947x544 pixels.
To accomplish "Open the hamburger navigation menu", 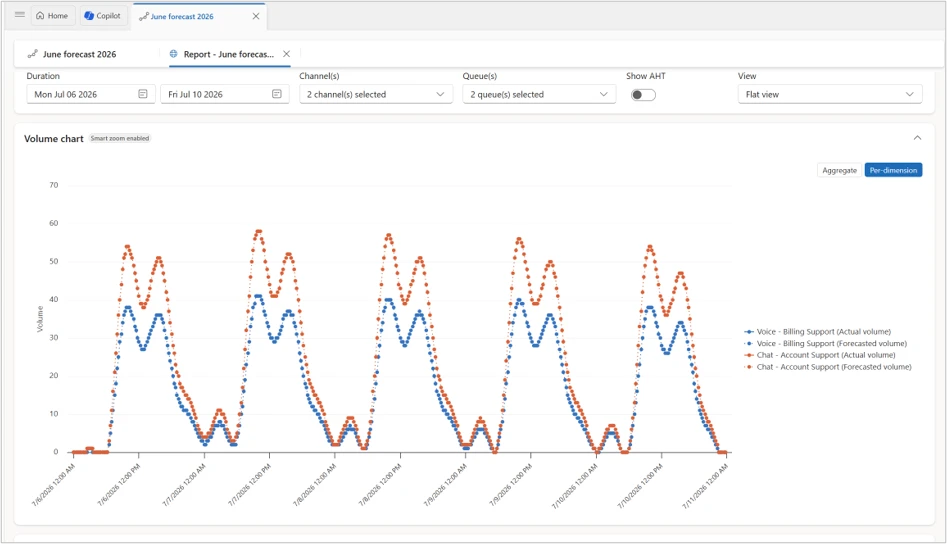I will (20, 15).
